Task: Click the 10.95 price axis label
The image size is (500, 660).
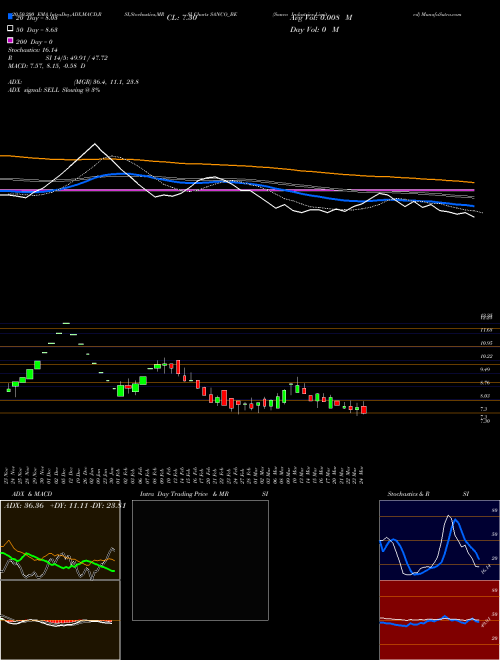Action: [x=487, y=343]
